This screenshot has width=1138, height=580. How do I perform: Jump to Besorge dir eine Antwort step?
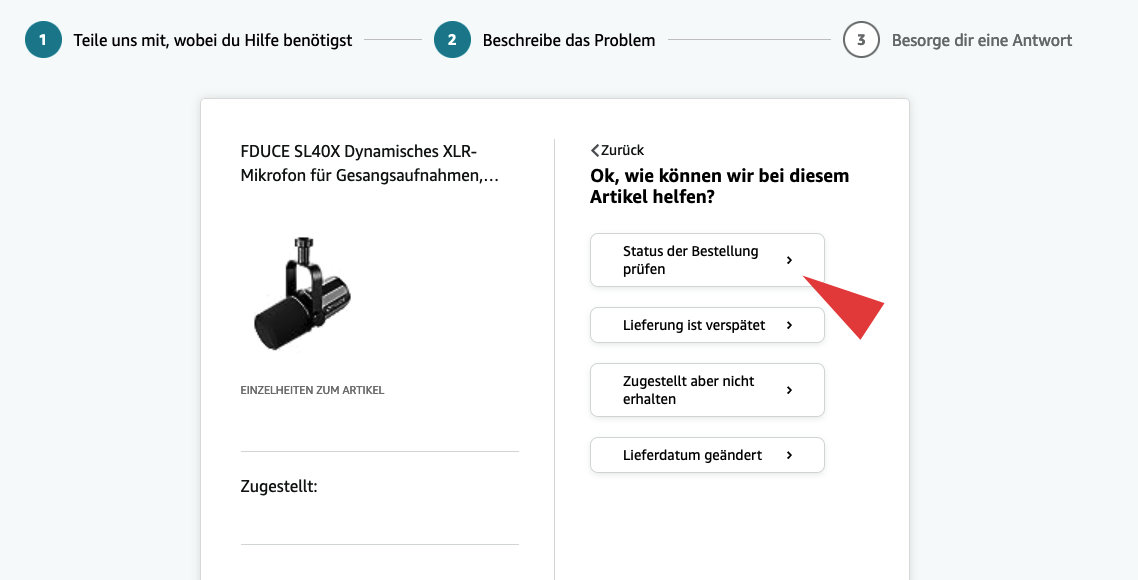pos(981,41)
